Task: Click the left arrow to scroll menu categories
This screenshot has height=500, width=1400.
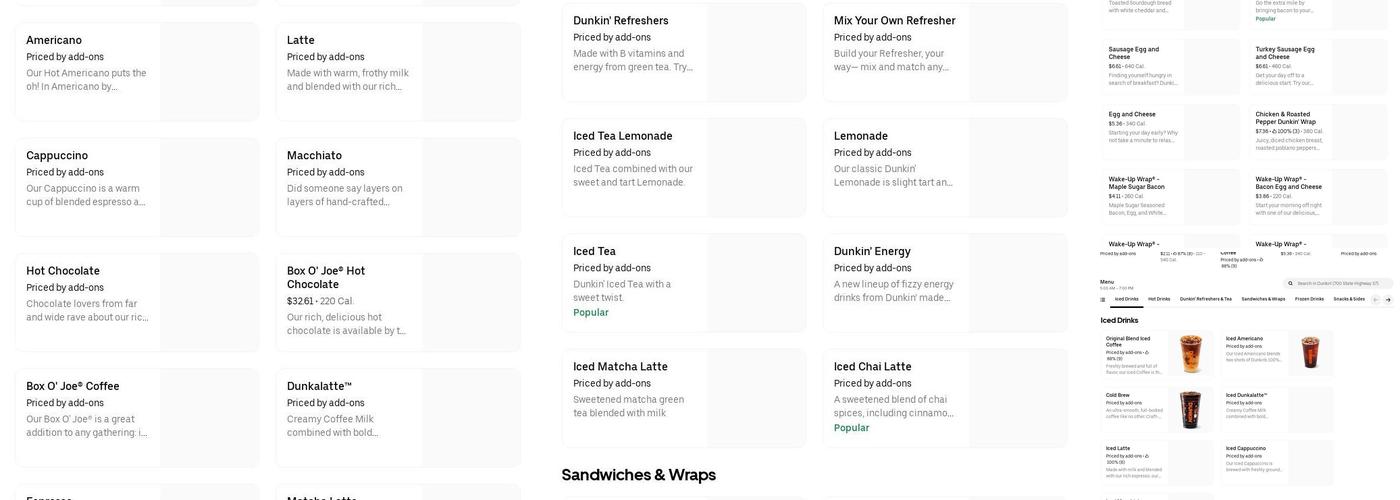Action: point(1375,299)
